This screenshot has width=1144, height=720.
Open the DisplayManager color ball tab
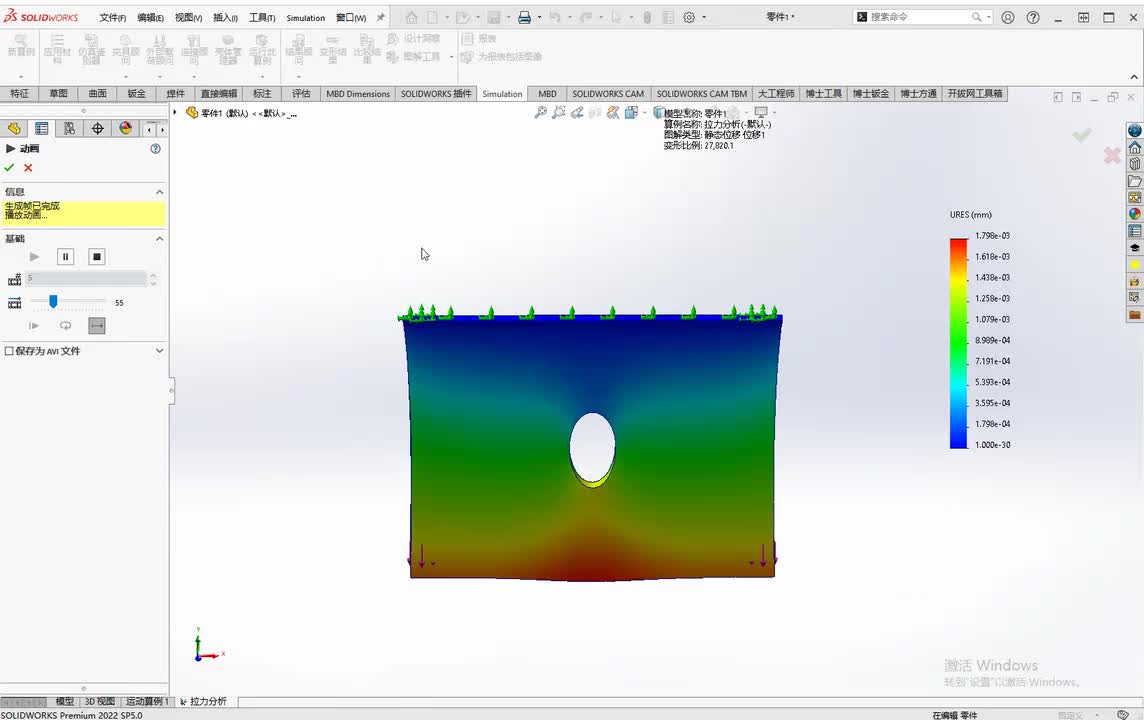click(x=125, y=128)
